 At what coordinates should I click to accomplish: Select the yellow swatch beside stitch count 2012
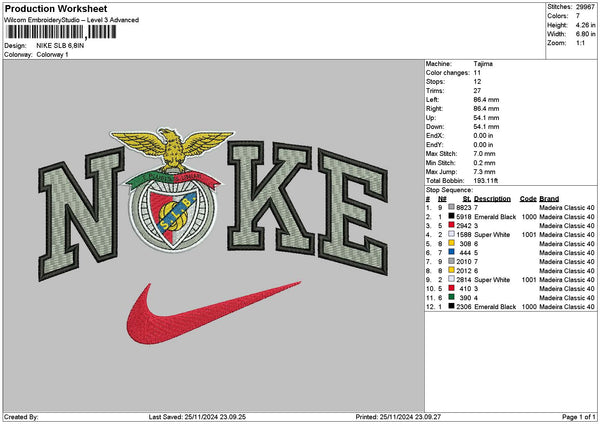pyautogui.click(x=451, y=271)
